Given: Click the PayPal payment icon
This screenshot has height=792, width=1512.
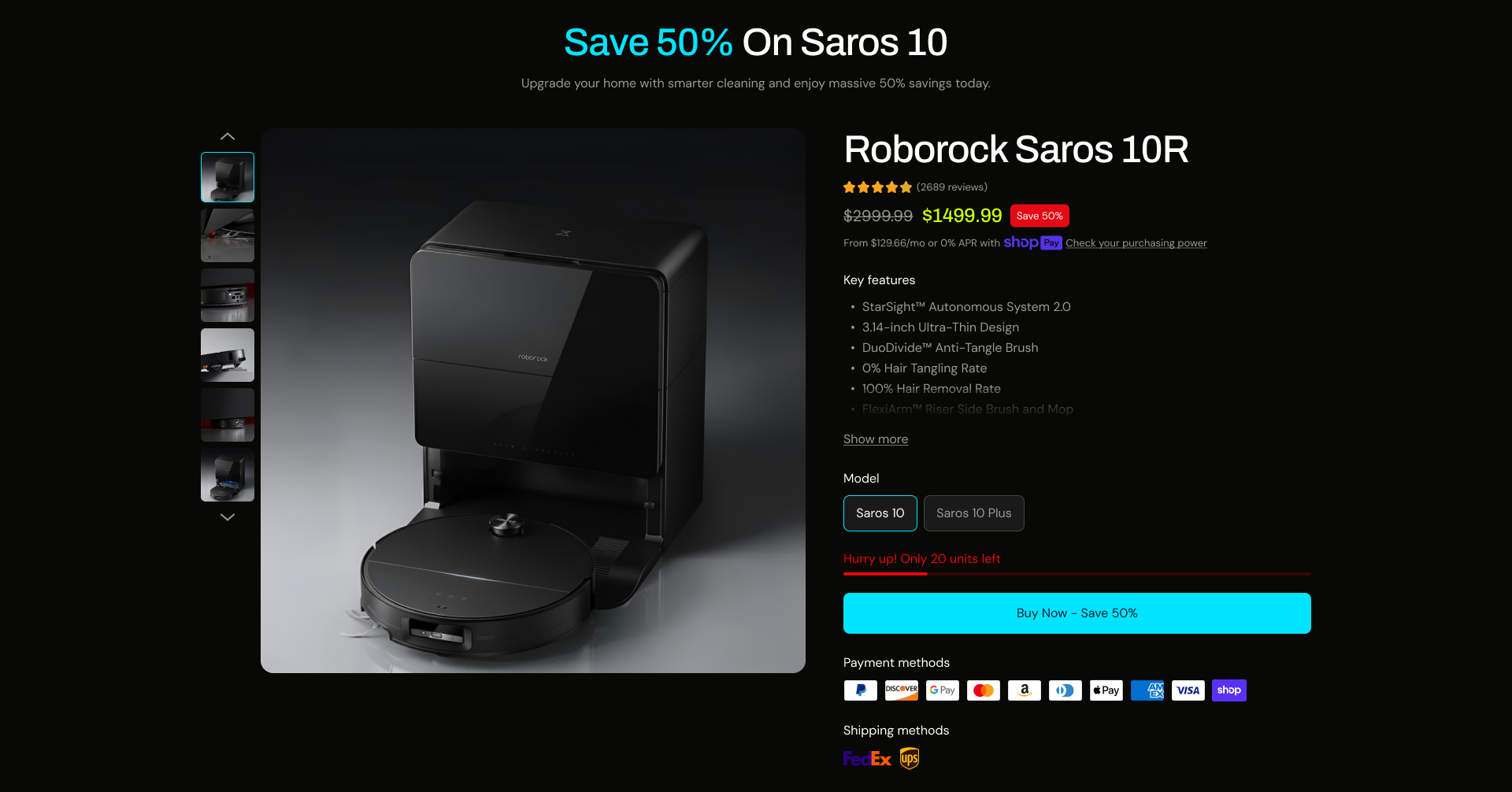Looking at the screenshot, I should coord(860,690).
